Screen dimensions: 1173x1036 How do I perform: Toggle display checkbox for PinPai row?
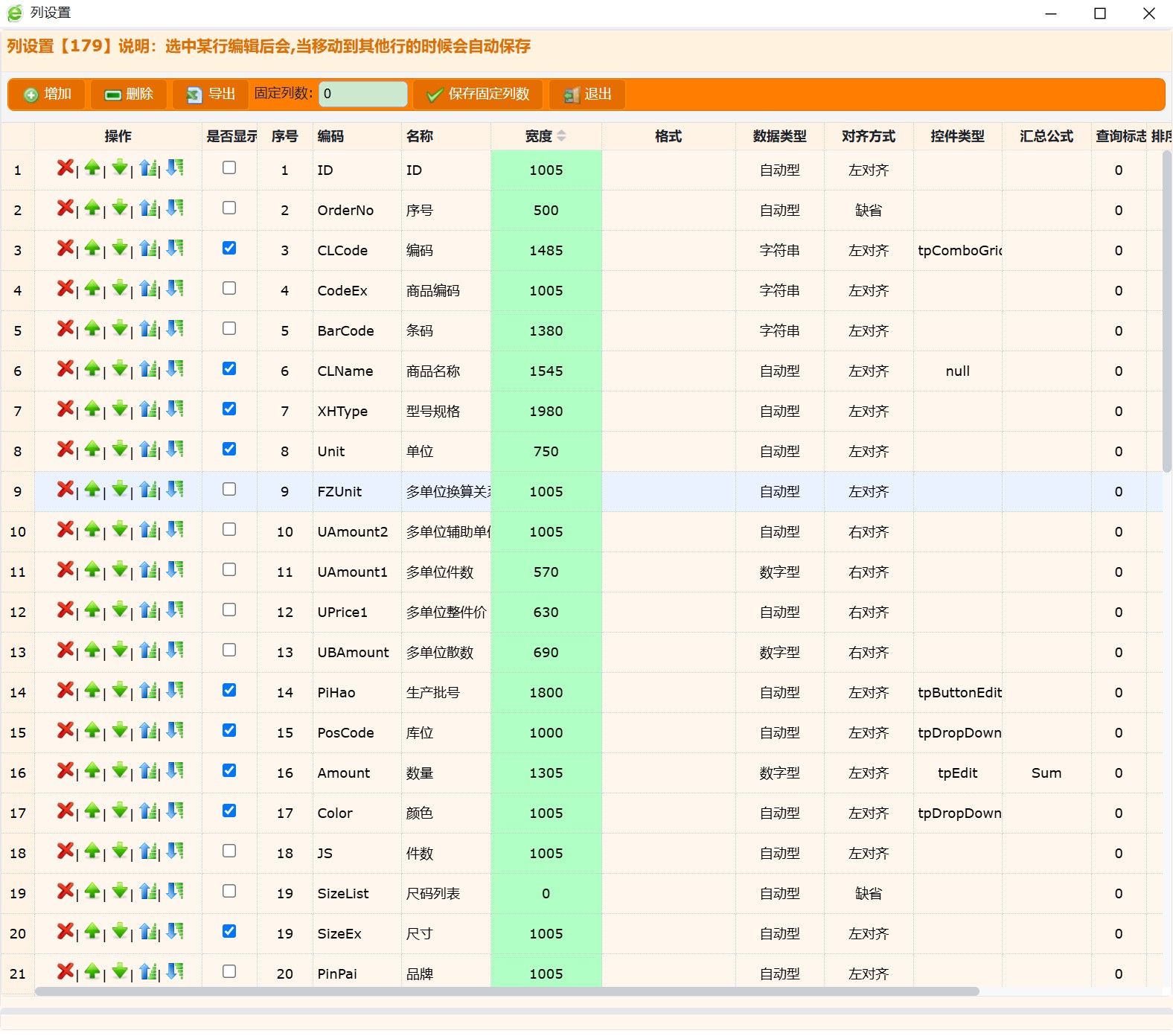click(x=229, y=972)
